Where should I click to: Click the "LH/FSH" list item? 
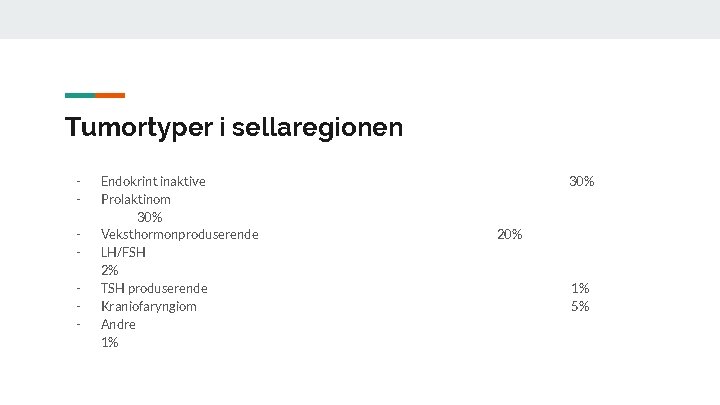pyautogui.click(x=123, y=253)
